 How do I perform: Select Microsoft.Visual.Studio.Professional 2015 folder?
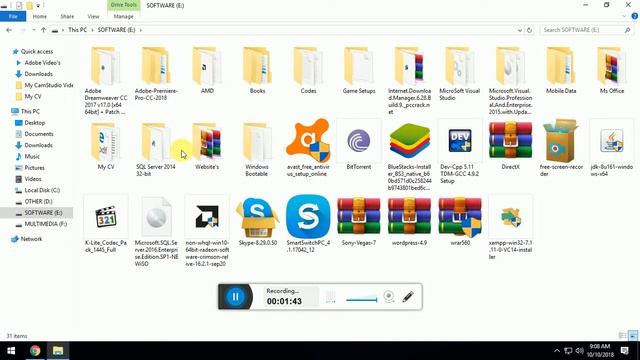(x=510, y=80)
